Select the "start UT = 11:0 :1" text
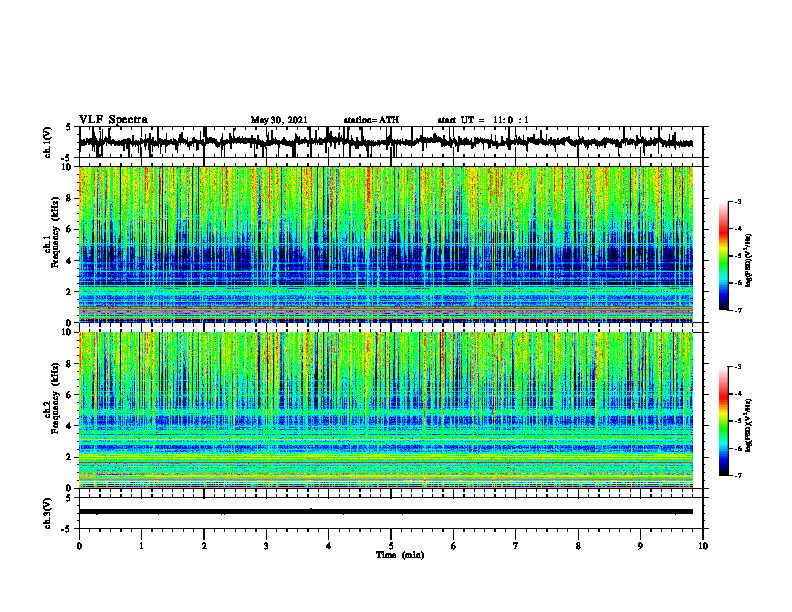This screenshot has height=612, width=792. pyautogui.click(x=483, y=120)
